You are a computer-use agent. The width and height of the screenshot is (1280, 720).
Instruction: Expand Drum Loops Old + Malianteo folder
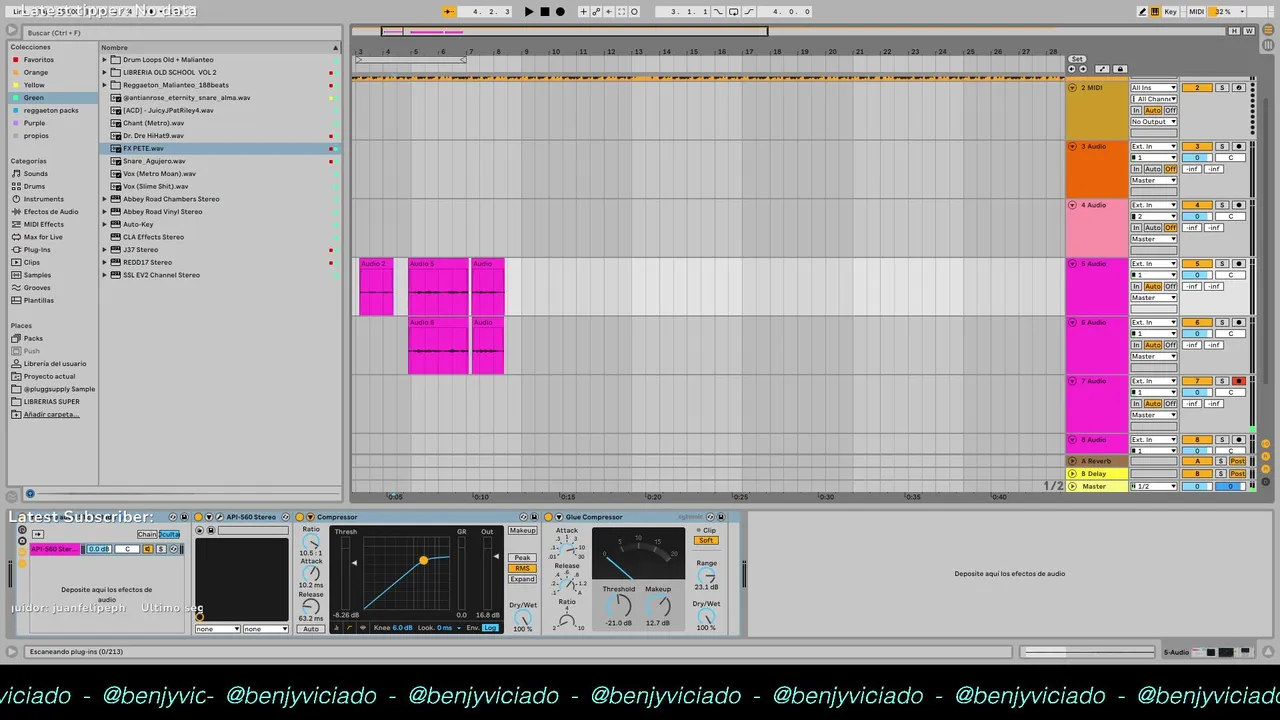pyautogui.click(x=105, y=60)
